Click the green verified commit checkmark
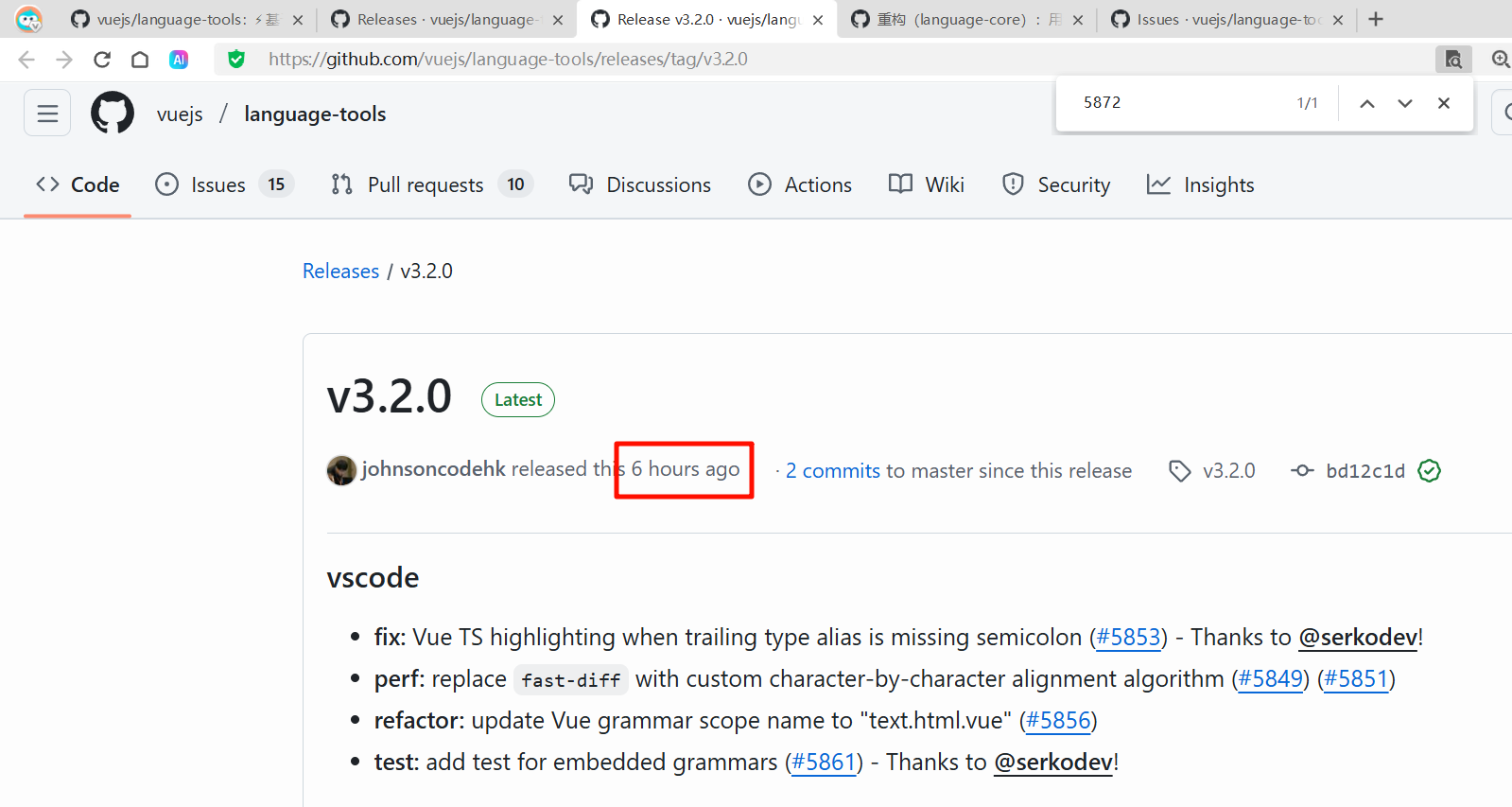 click(1429, 470)
